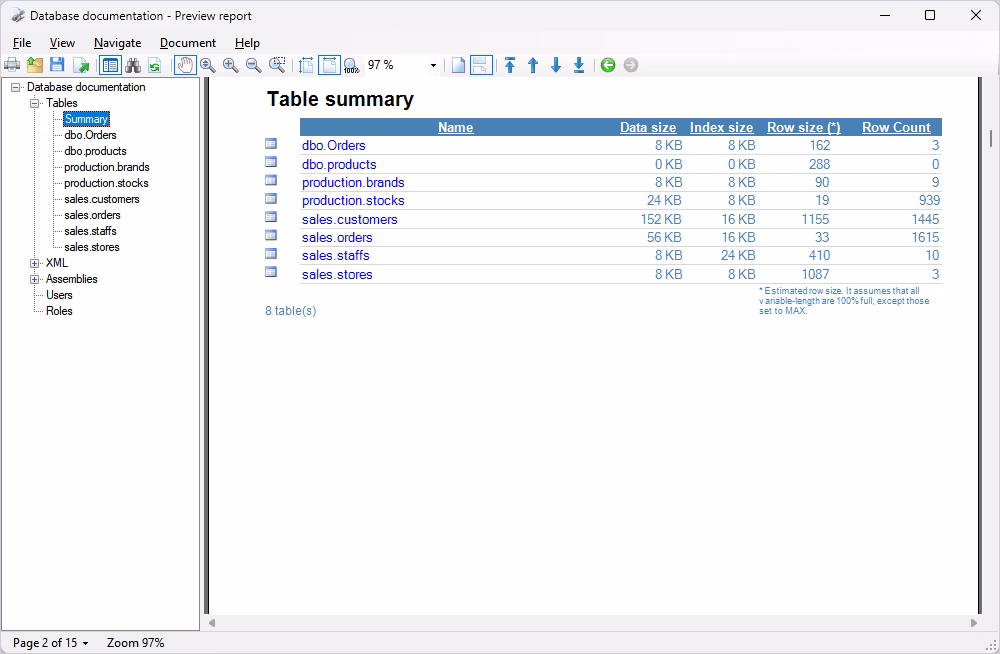Screen dimensions: 1000x654
Task: Select production.brands in the tree
Action: coord(107,167)
